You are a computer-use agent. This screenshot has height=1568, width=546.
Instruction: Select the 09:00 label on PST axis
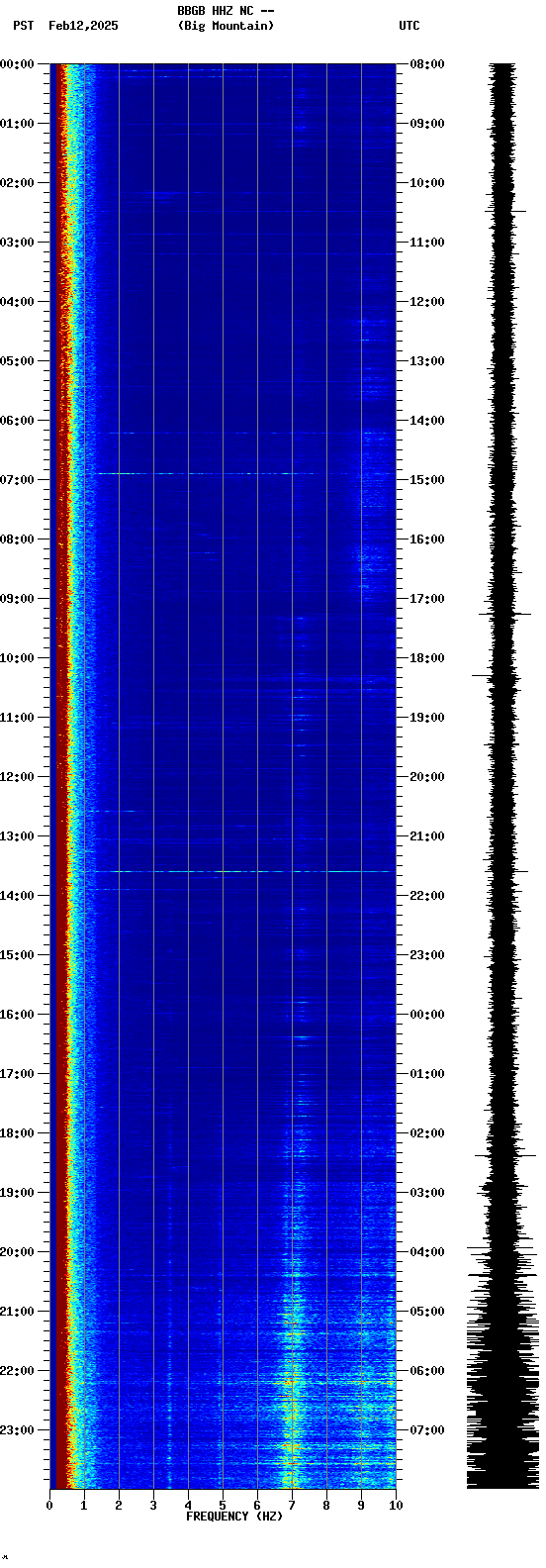(x=18, y=599)
